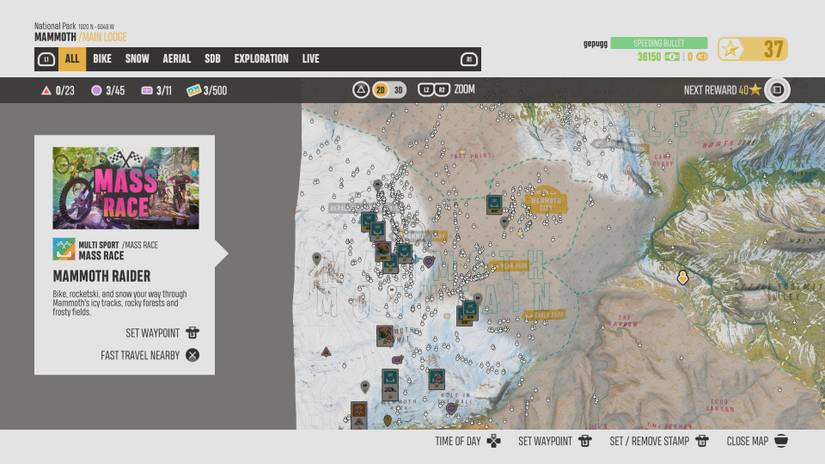Click the gold coin currency icon
The height and width of the screenshot is (464, 825).
tap(701, 56)
